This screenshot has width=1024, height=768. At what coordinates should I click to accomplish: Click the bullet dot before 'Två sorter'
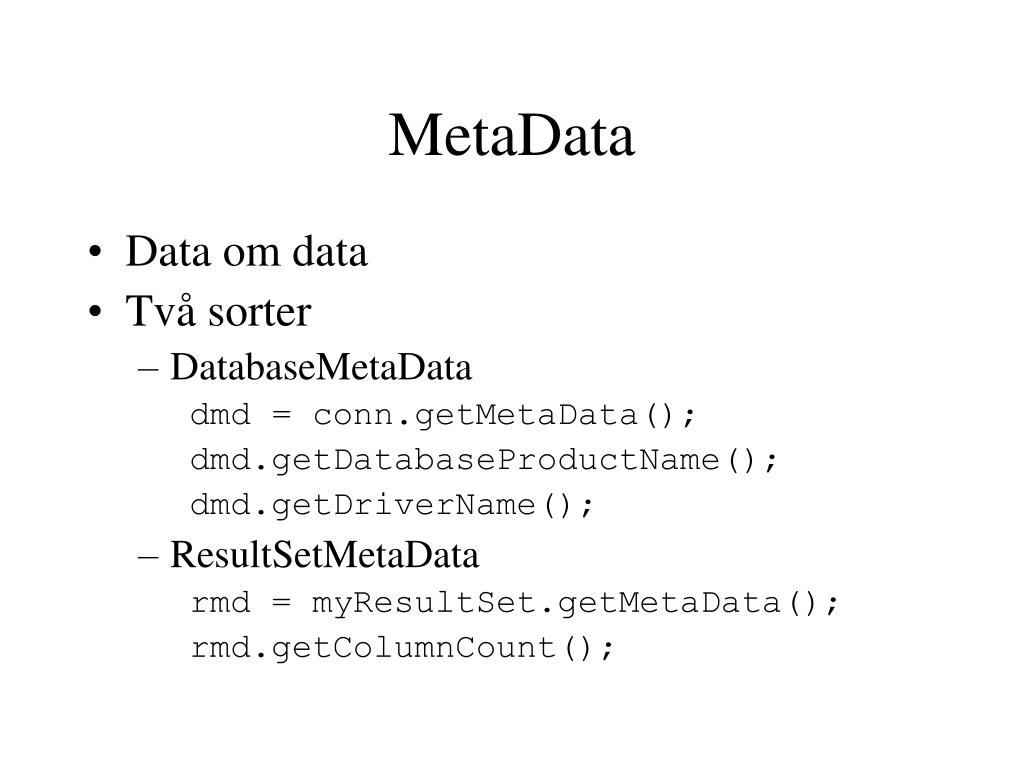coord(95,312)
